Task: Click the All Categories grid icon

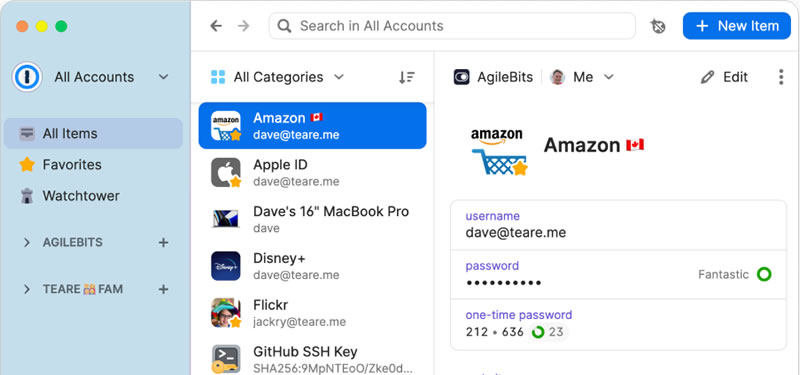Action: pyautogui.click(x=218, y=77)
